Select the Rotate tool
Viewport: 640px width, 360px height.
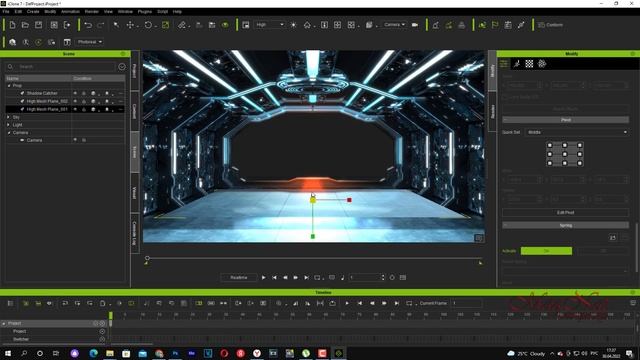(x=148, y=25)
